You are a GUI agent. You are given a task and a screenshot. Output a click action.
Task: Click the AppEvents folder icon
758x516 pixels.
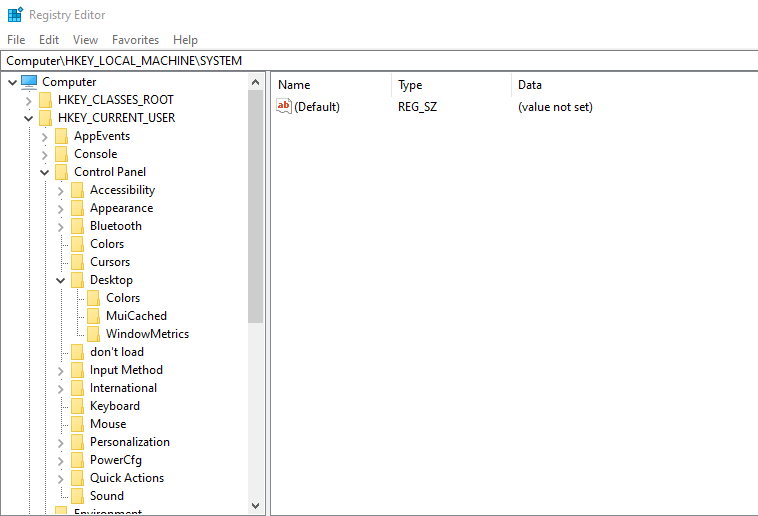pos(61,136)
